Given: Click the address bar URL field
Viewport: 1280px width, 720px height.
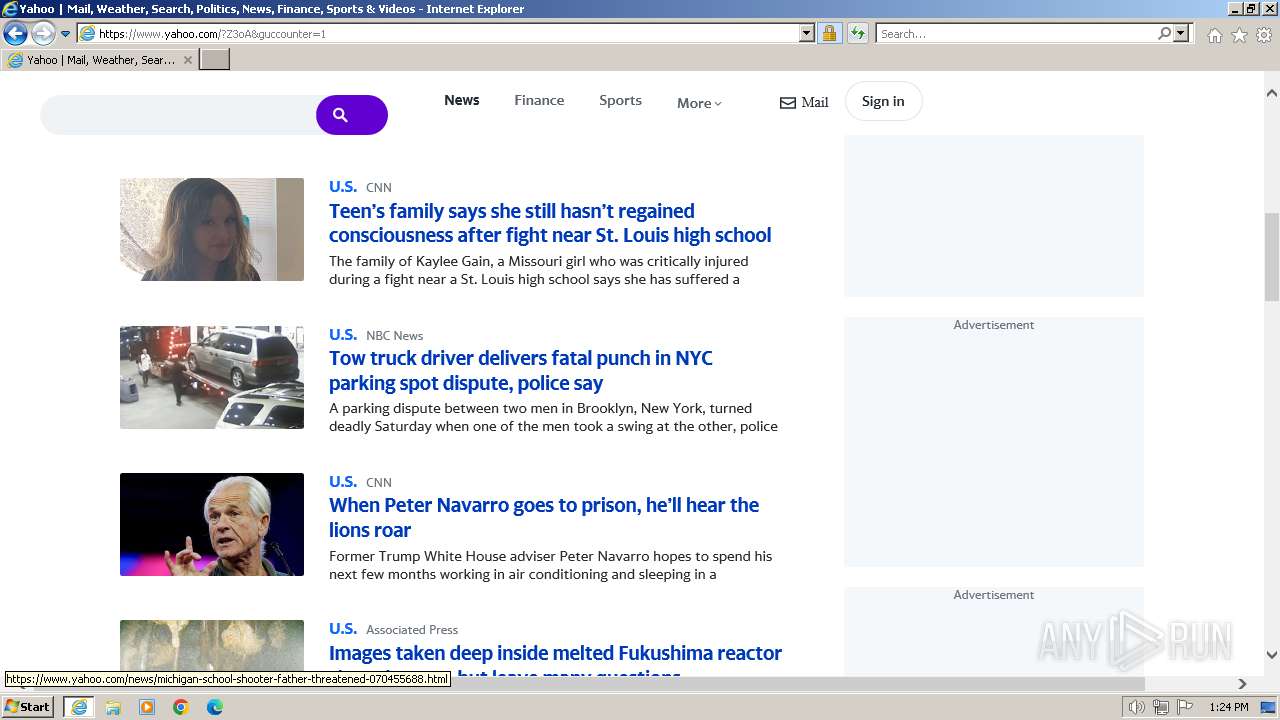Looking at the screenshot, I should point(438,34).
